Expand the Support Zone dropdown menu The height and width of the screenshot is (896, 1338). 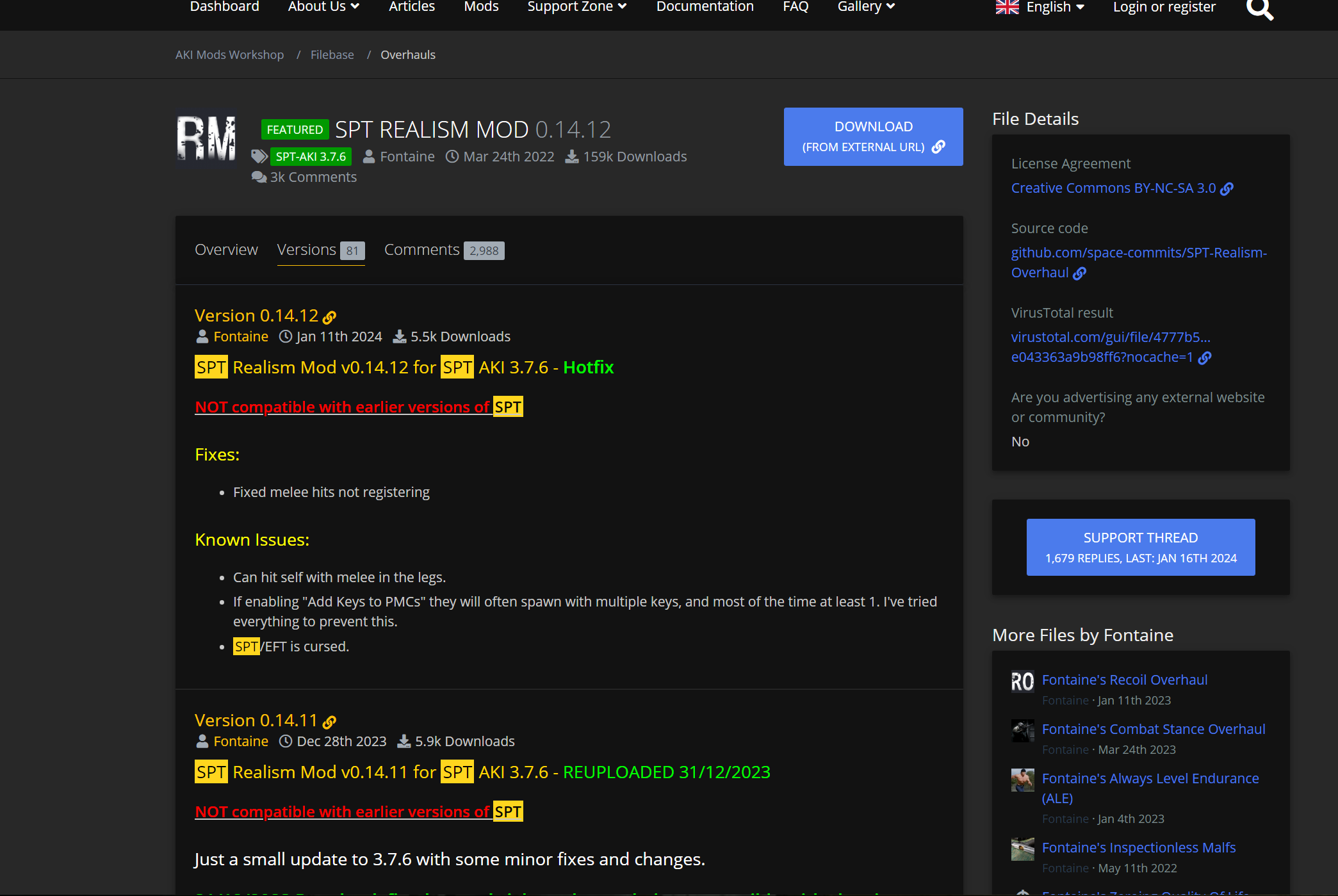pos(576,7)
